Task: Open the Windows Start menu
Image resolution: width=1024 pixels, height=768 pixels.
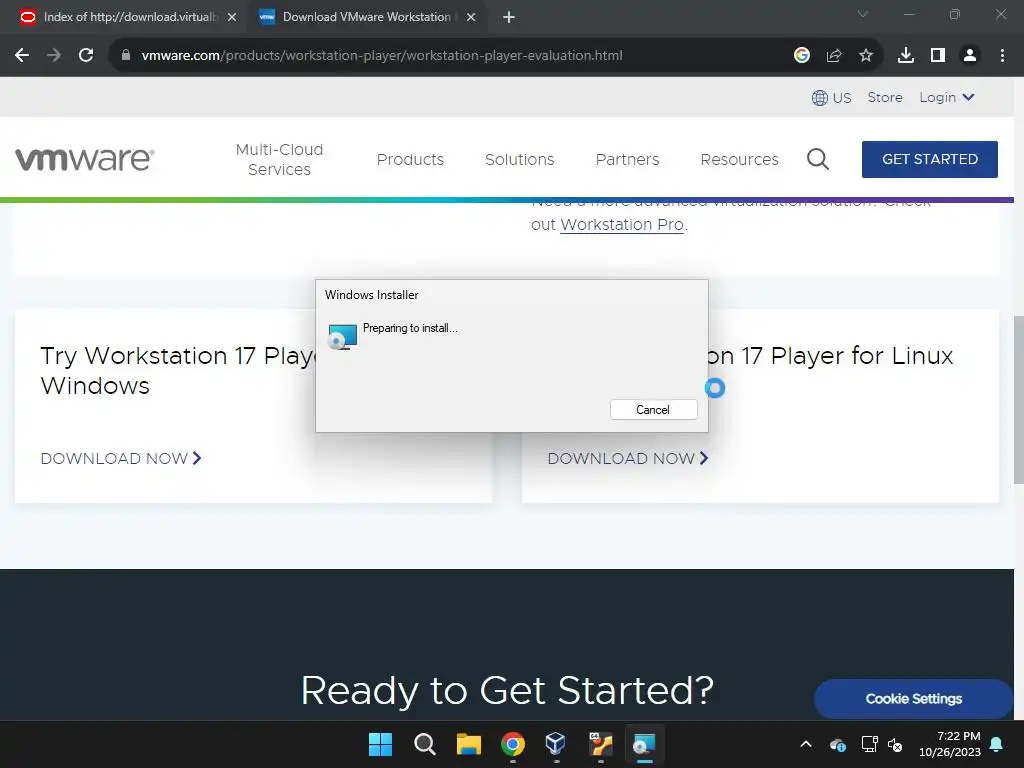Action: 380,744
